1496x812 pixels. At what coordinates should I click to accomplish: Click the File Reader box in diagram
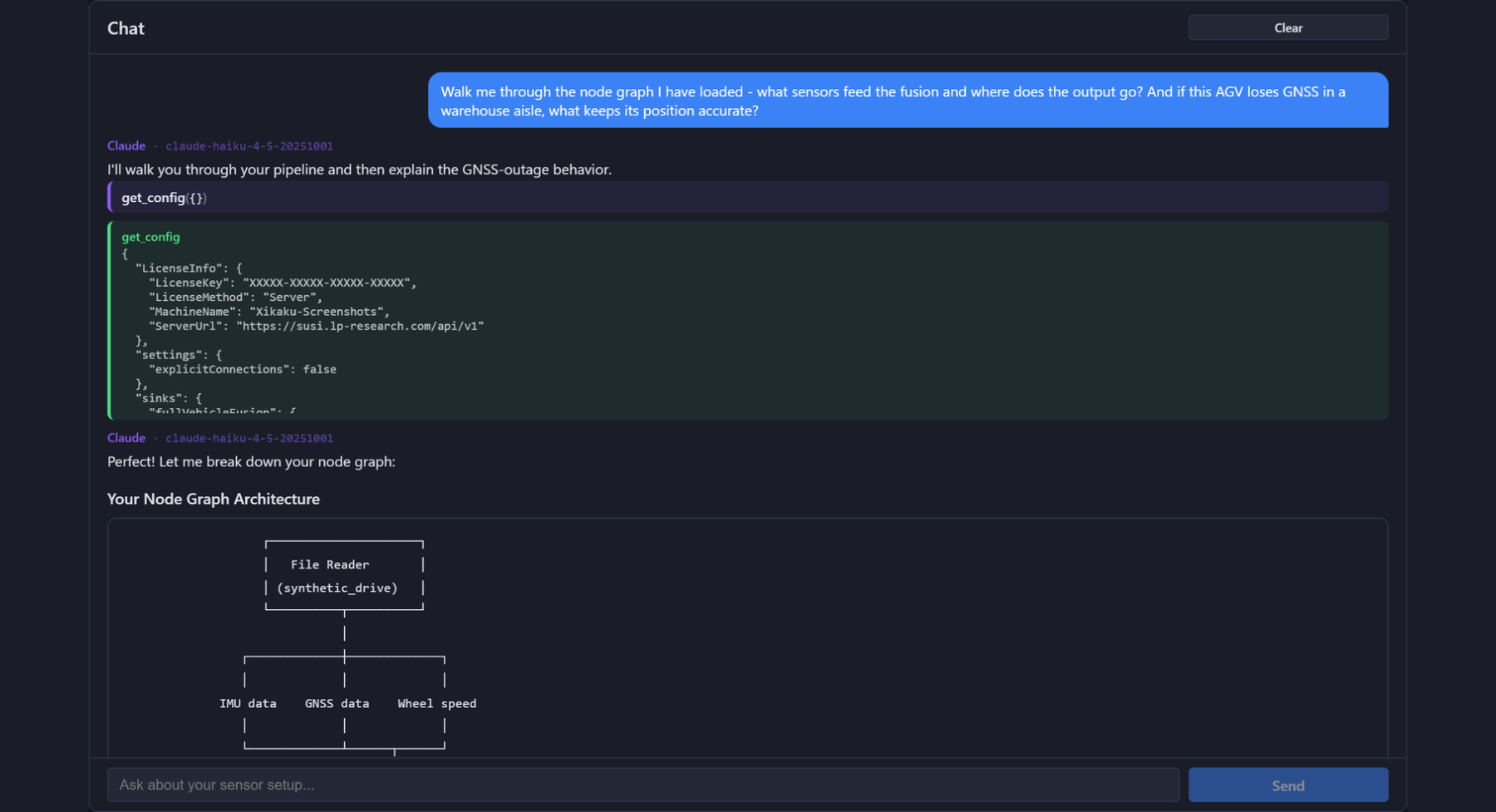pyautogui.click(x=344, y=576)
